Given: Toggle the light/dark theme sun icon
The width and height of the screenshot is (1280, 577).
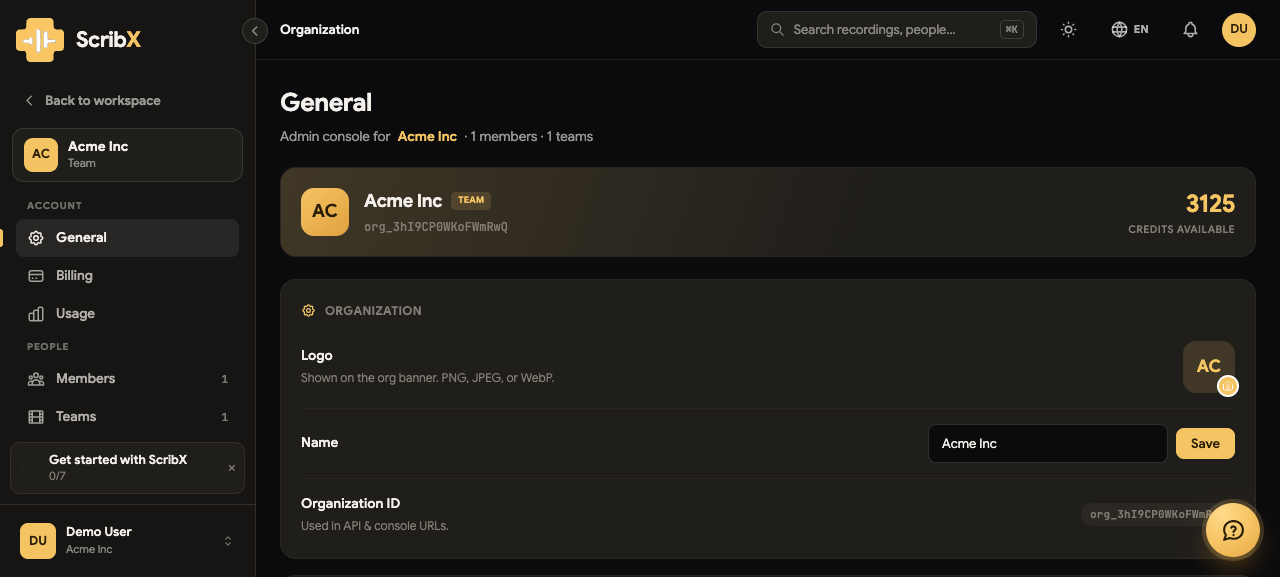Looking at the screenshot, I should coord(1068,30).
